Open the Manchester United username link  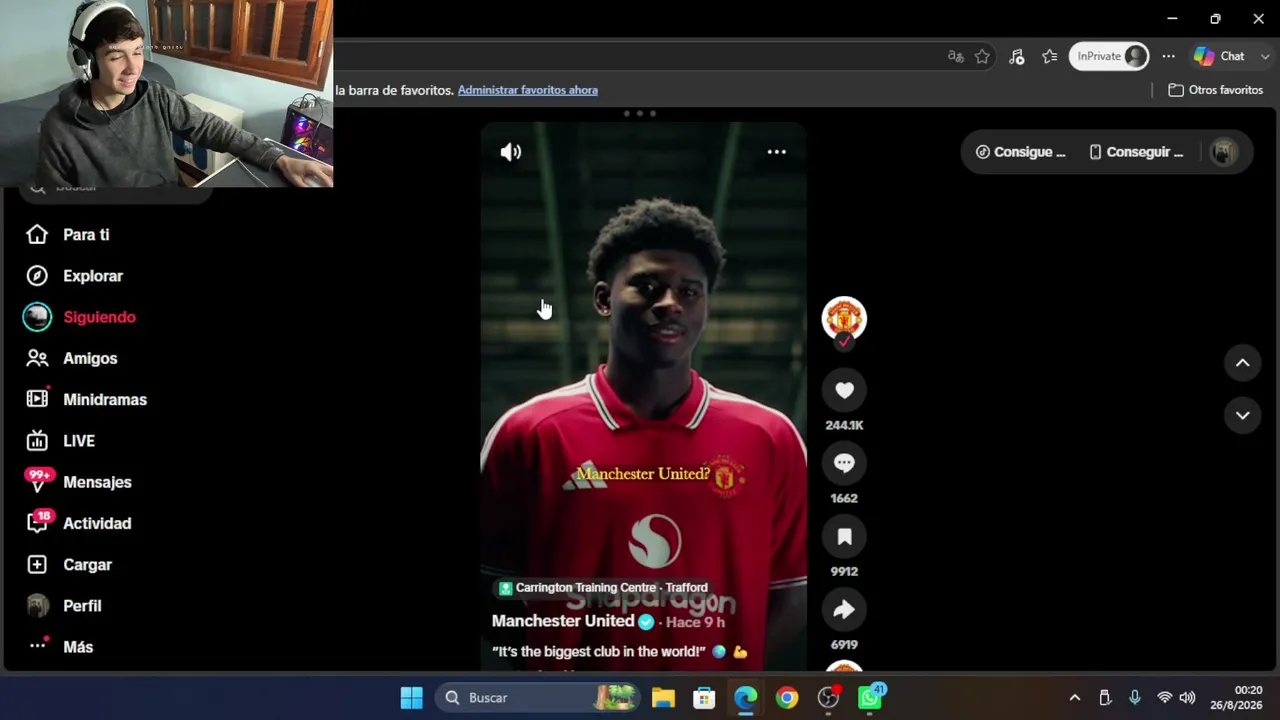click(563, 621)
